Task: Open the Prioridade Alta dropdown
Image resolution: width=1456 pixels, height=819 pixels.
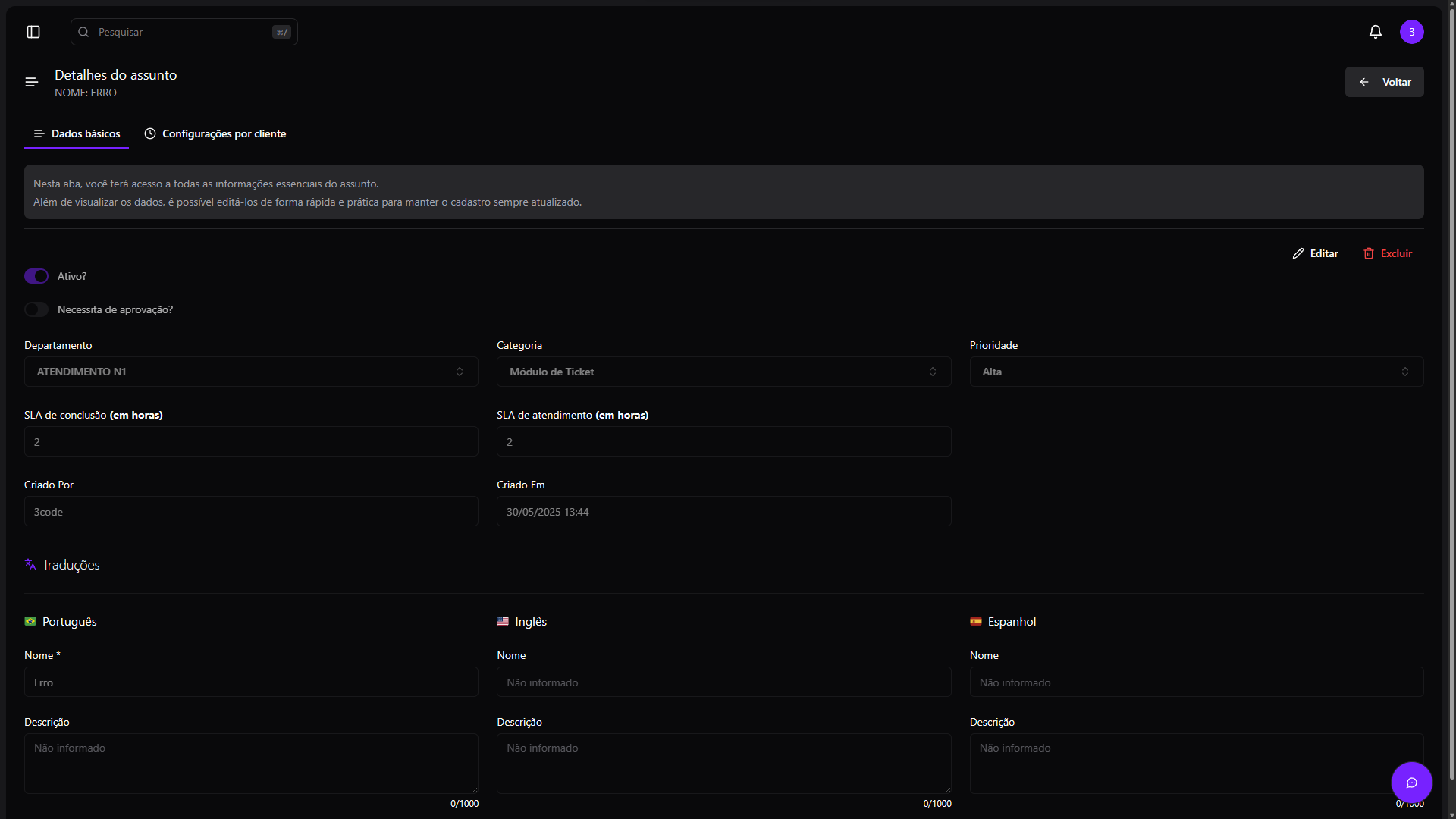Action: (1196, 372)
